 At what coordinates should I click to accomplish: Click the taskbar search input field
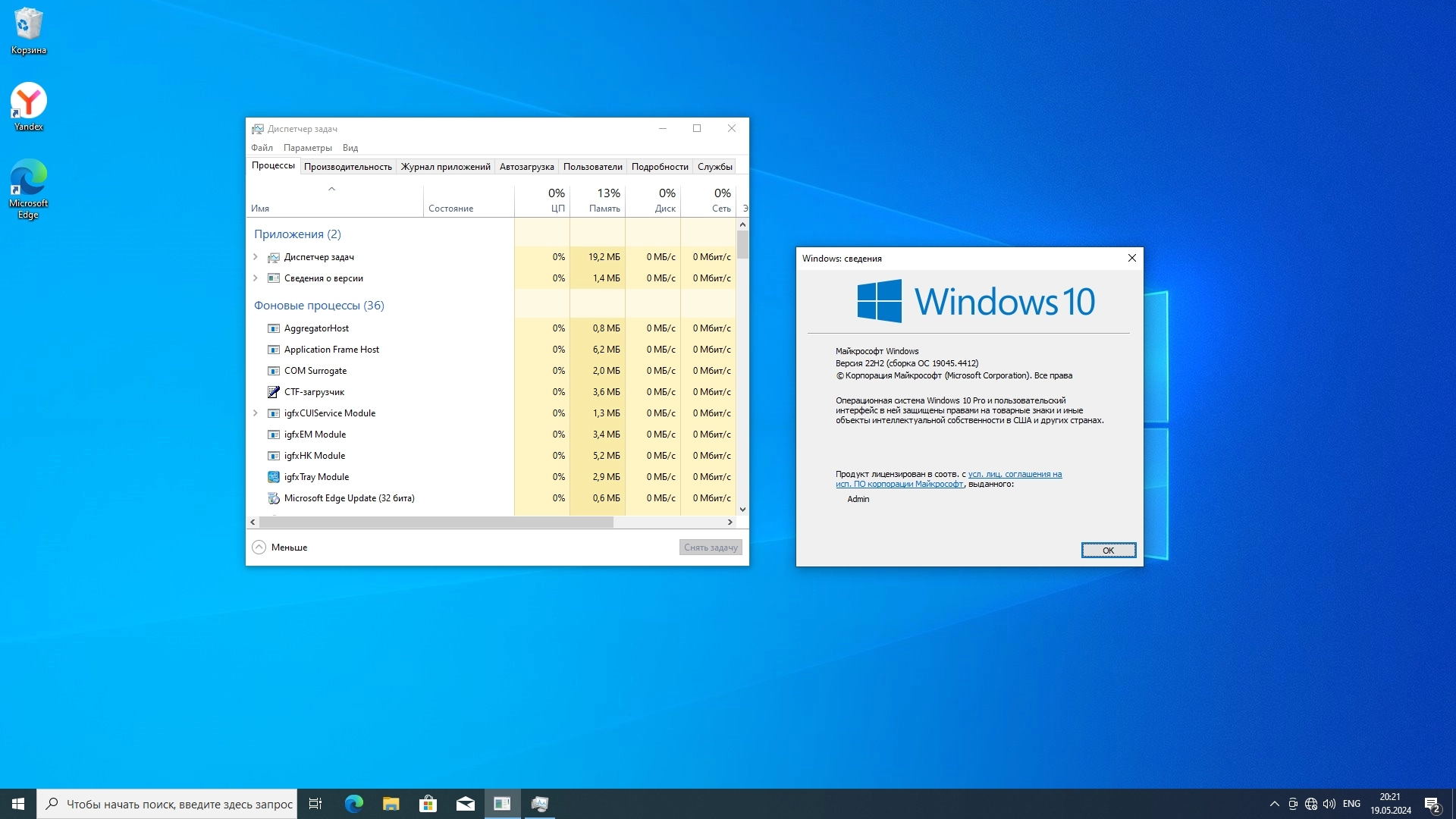point(179,804)
